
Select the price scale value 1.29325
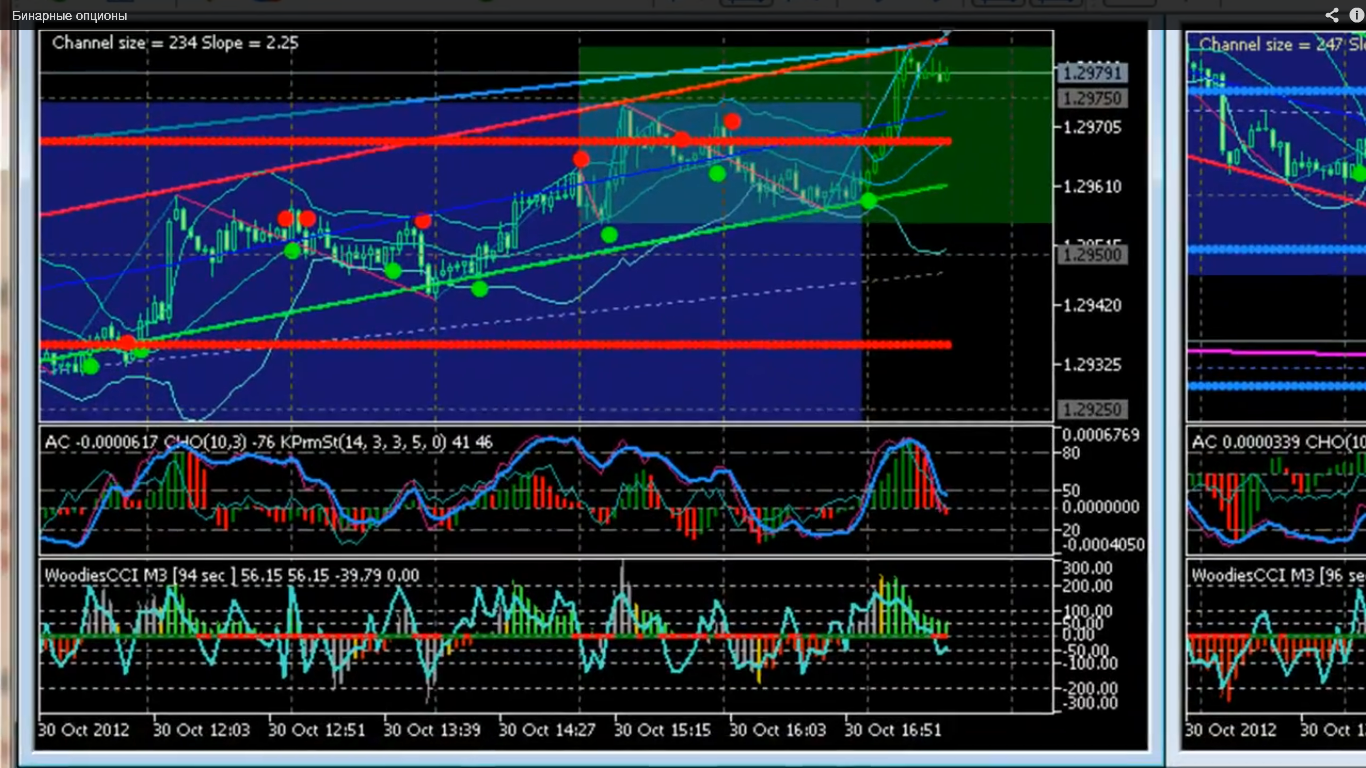[1093, 364]
